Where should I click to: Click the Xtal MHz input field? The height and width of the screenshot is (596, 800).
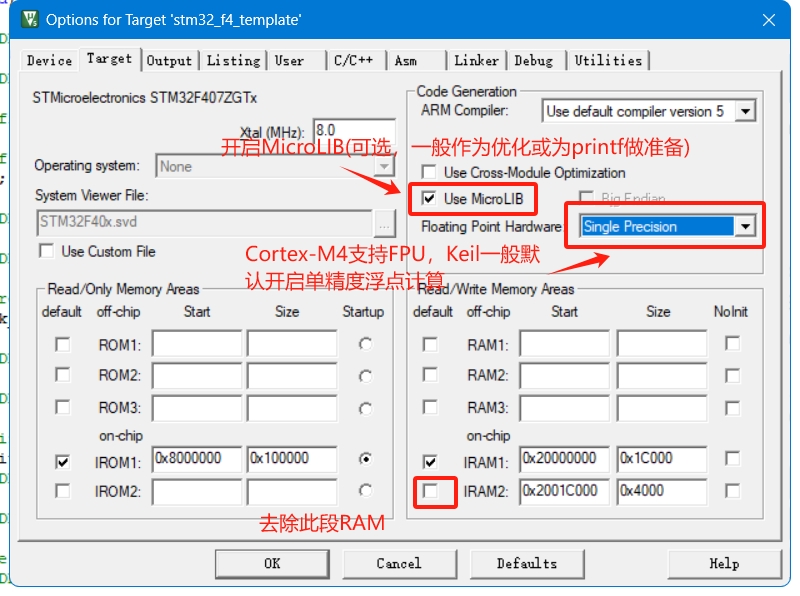[x=354, y=131]
